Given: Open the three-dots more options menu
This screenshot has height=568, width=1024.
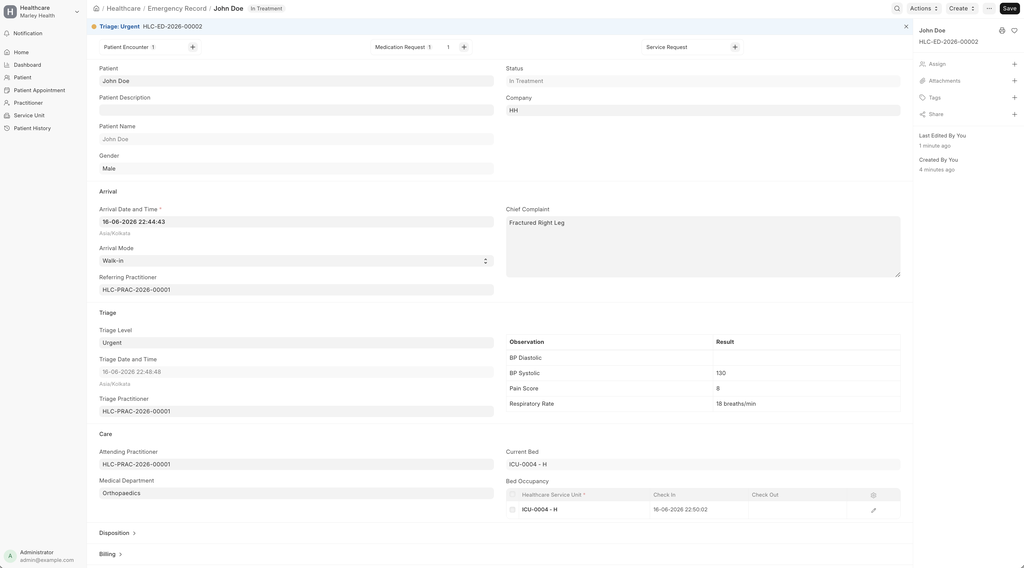Looking at the screenshot, I should 989,8.
